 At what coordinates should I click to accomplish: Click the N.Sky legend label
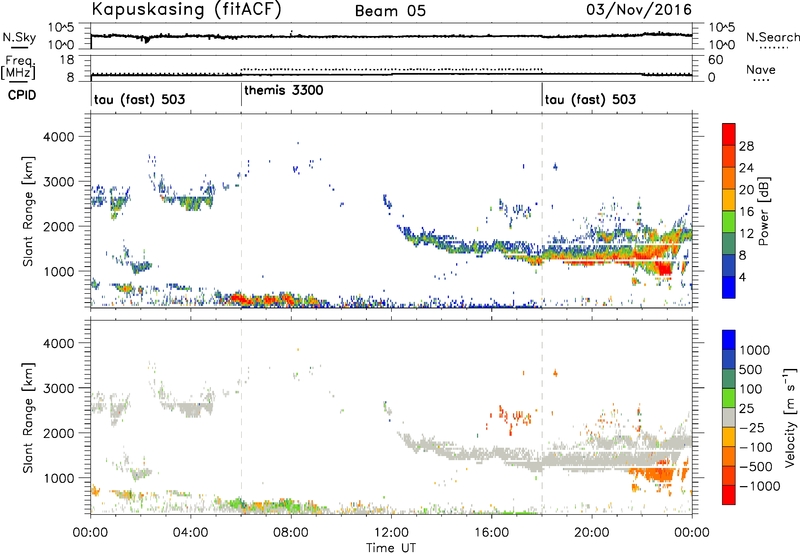19,38
